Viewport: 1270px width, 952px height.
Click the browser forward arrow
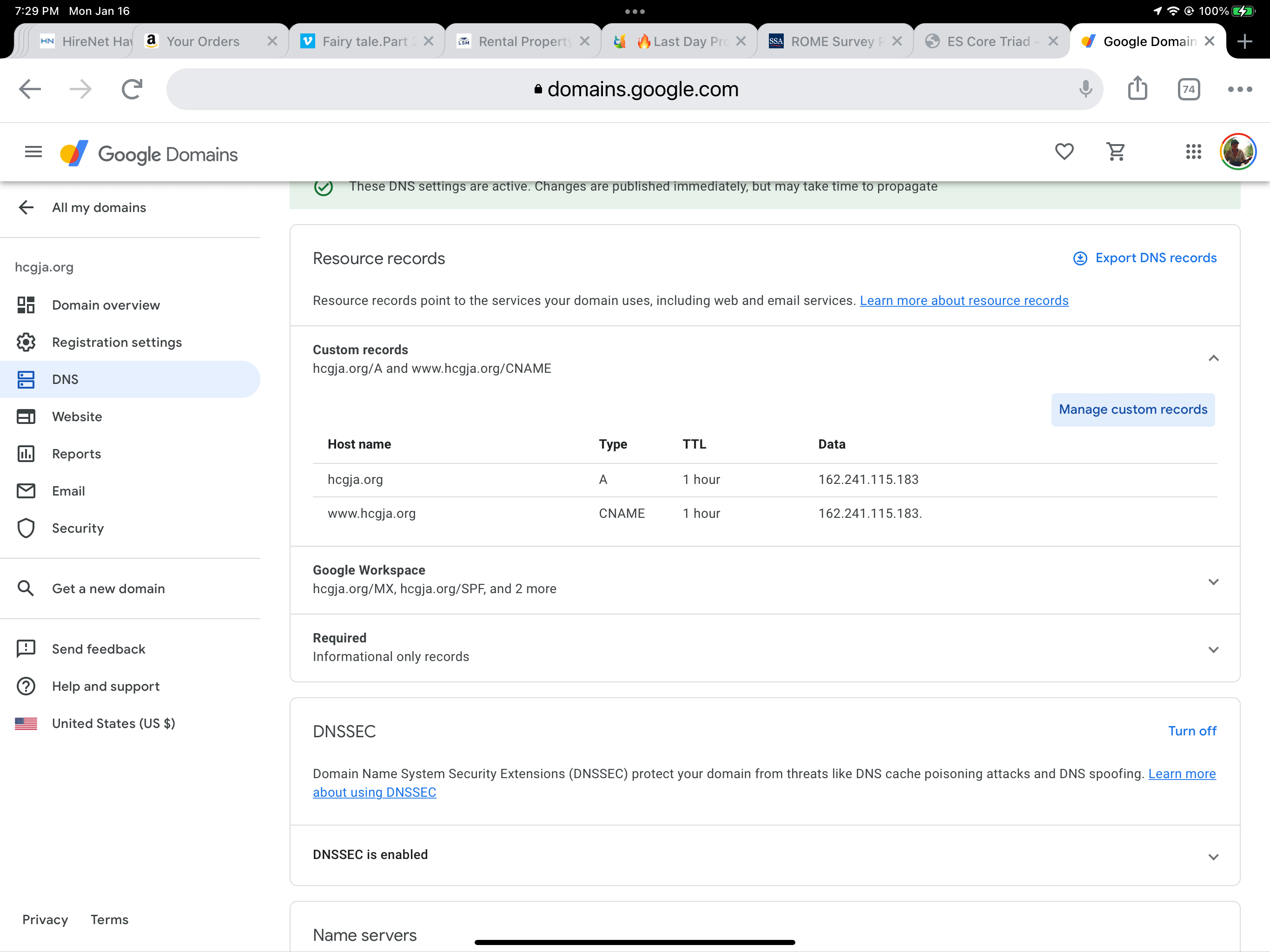tap(80, 89)
